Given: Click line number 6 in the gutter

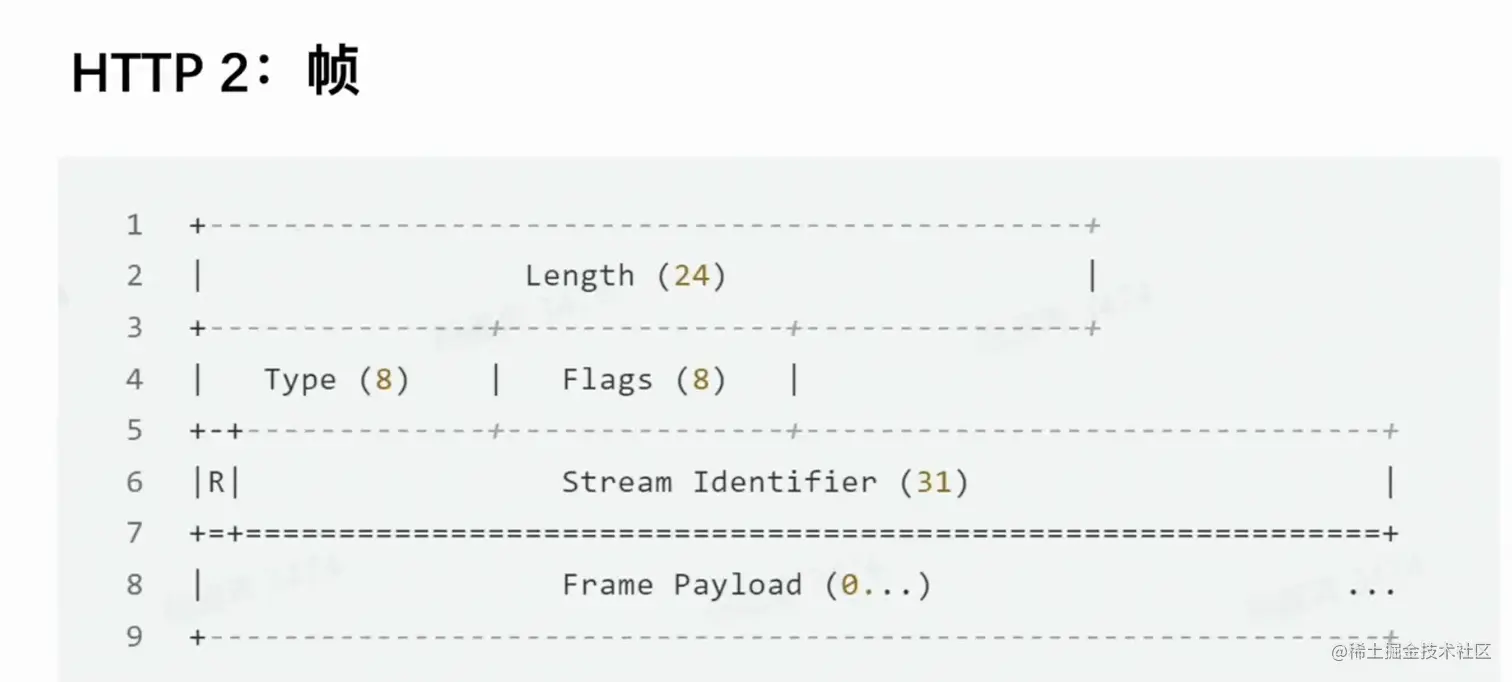Looking at the screenshot, I should tap(135, 482).
